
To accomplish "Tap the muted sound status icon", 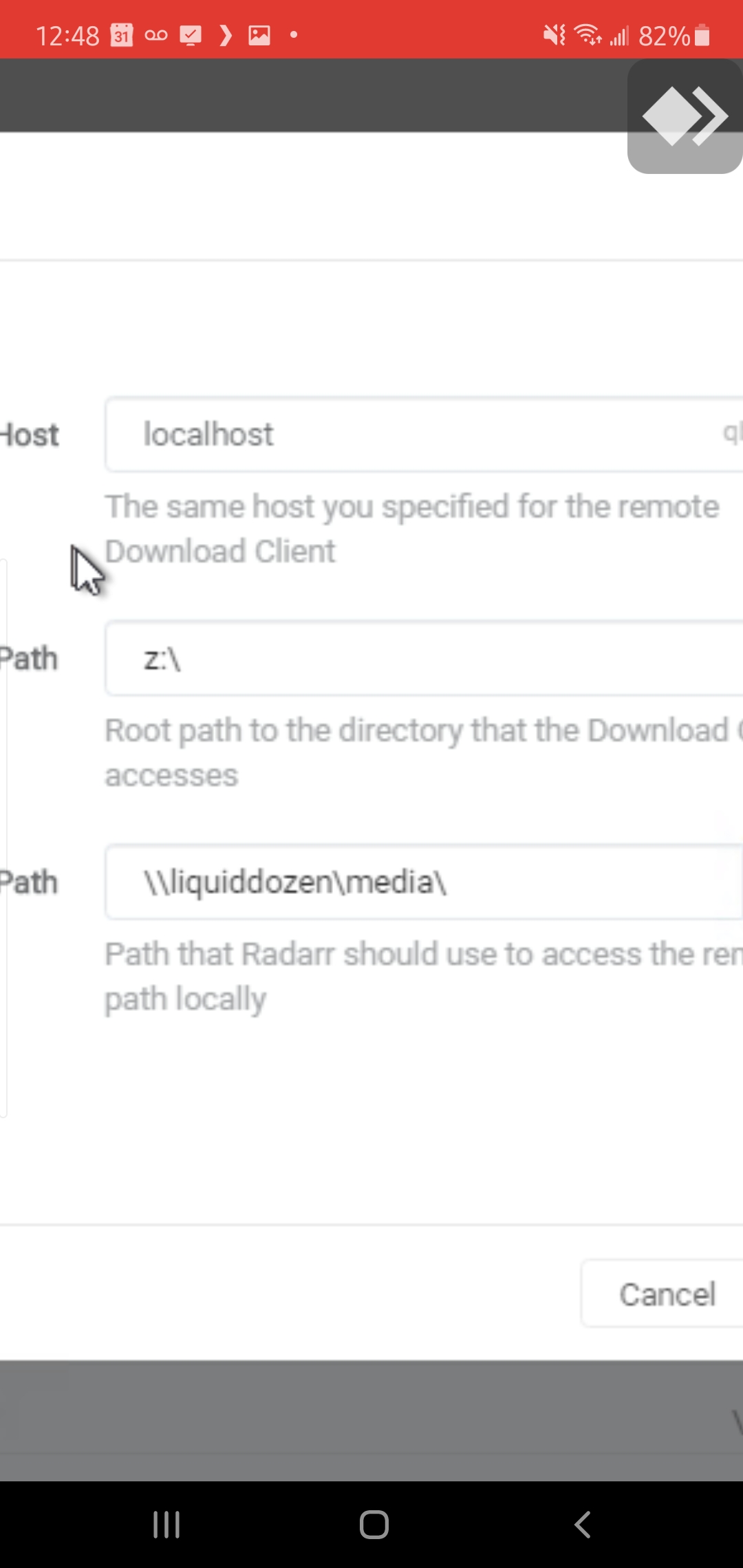I will [x=554, y=35].
